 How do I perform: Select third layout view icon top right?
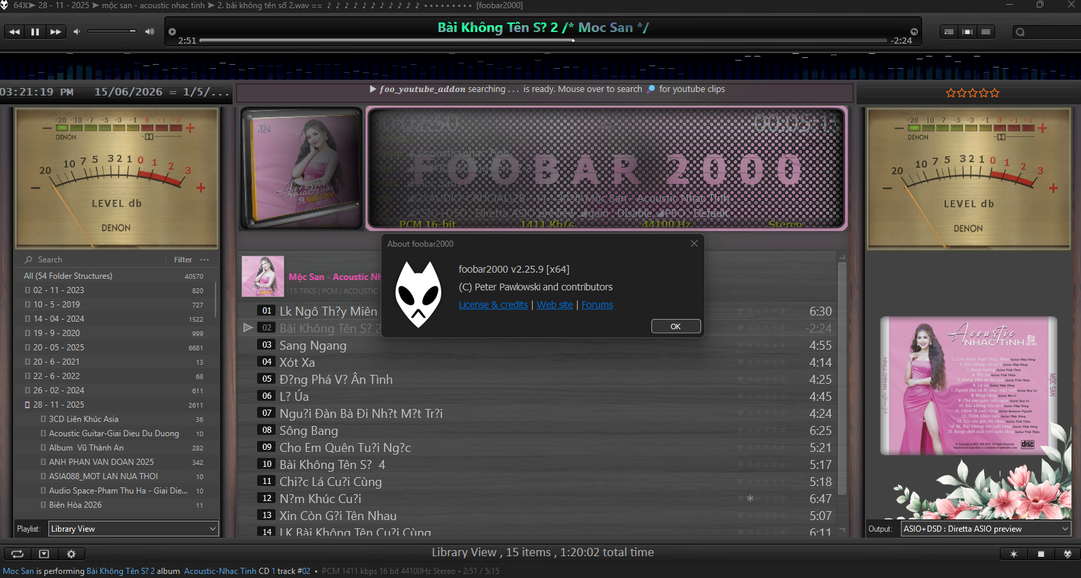[x=986, y=32]
